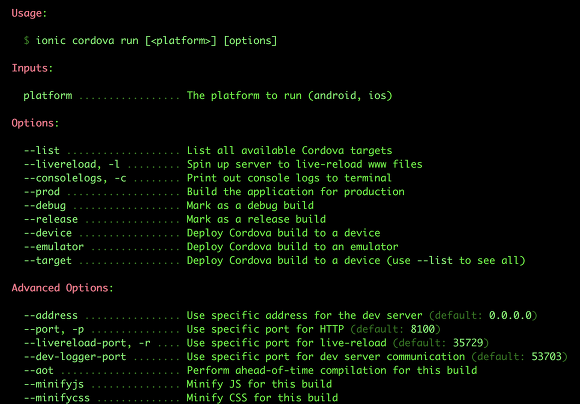580x404 pixels.
Task: Click the "--dev-logger-port" option flag
Action: (x=75, y=357)
